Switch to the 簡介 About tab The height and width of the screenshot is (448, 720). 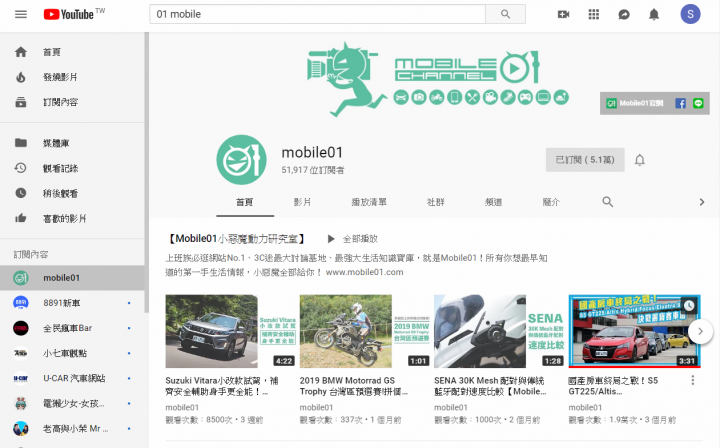[551, 202]
